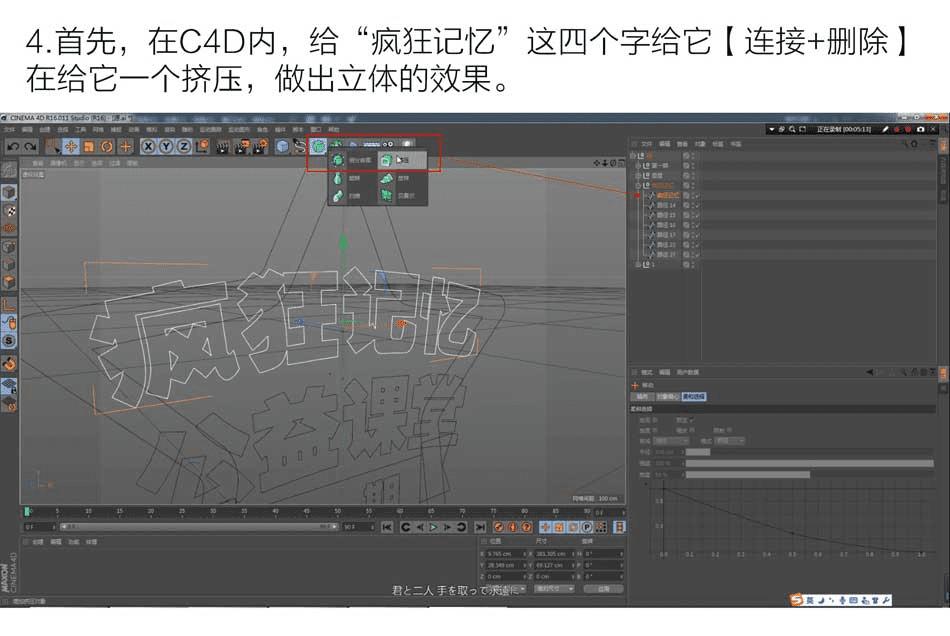Switch to Points mode
The height and width of the screenshot is (636, 950).
[x=8, y=247]
